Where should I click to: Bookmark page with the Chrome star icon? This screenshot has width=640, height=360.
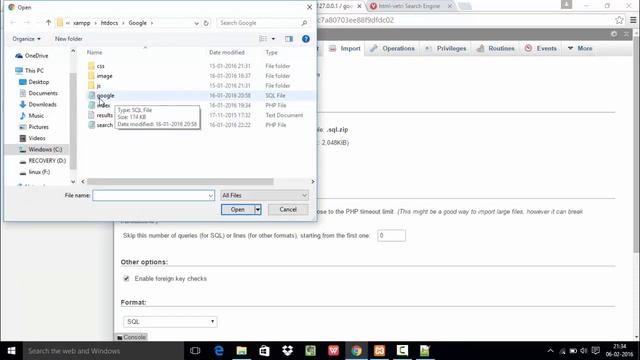point(619,20)
